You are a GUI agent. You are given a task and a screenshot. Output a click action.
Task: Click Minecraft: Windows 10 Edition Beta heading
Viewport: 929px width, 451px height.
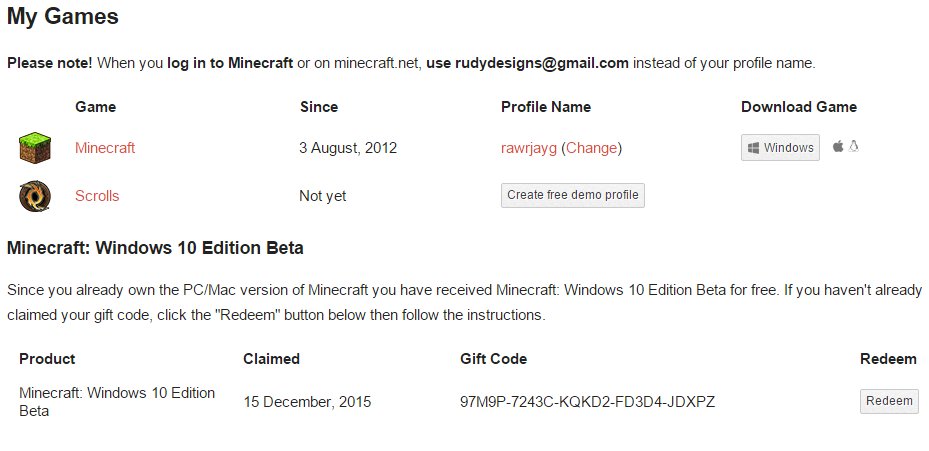coord(155,248)
